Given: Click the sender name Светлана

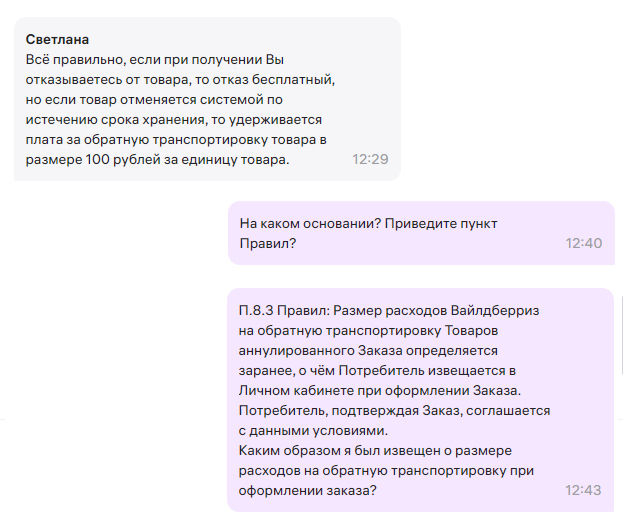Looking at the screenshot, I should tap(57, 40).
